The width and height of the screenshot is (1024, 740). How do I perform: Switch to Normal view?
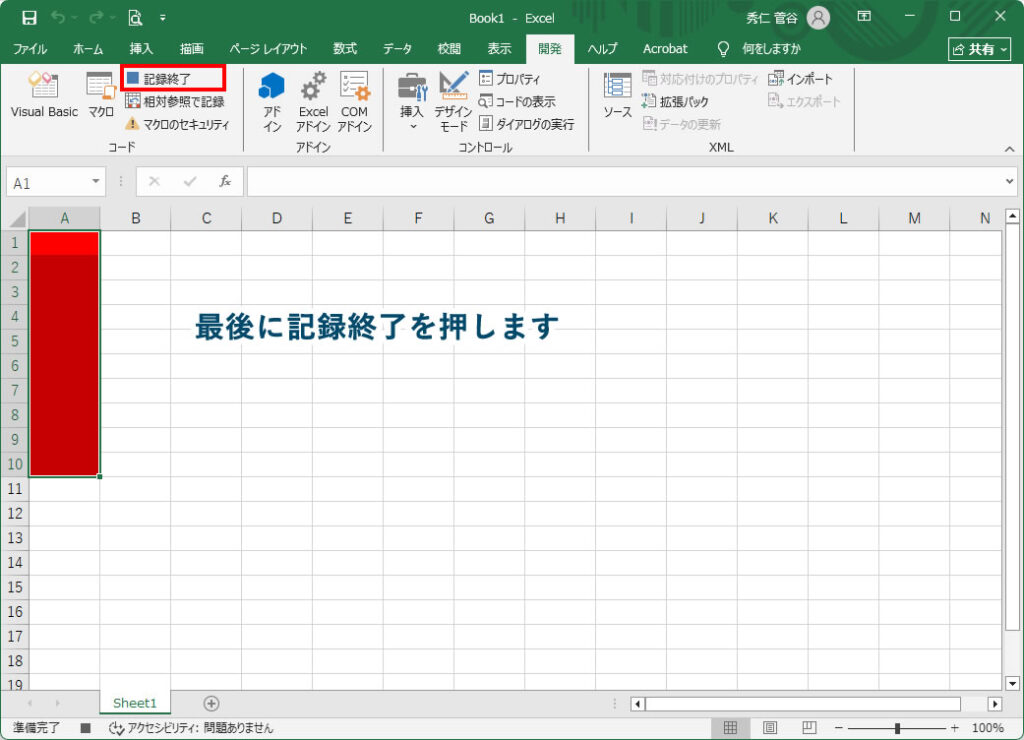click(x=730, y=728)
